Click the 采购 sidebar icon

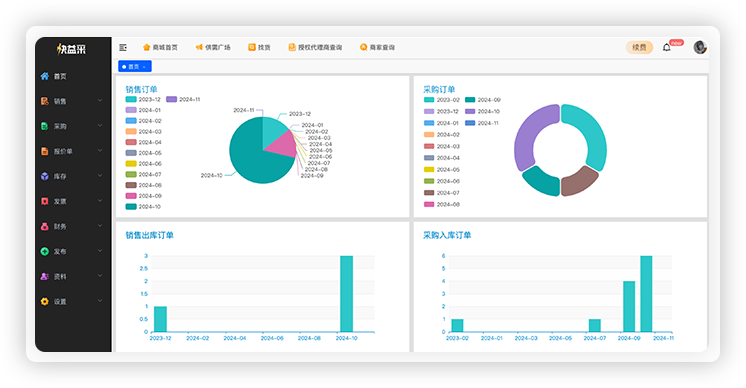(45, 126)
